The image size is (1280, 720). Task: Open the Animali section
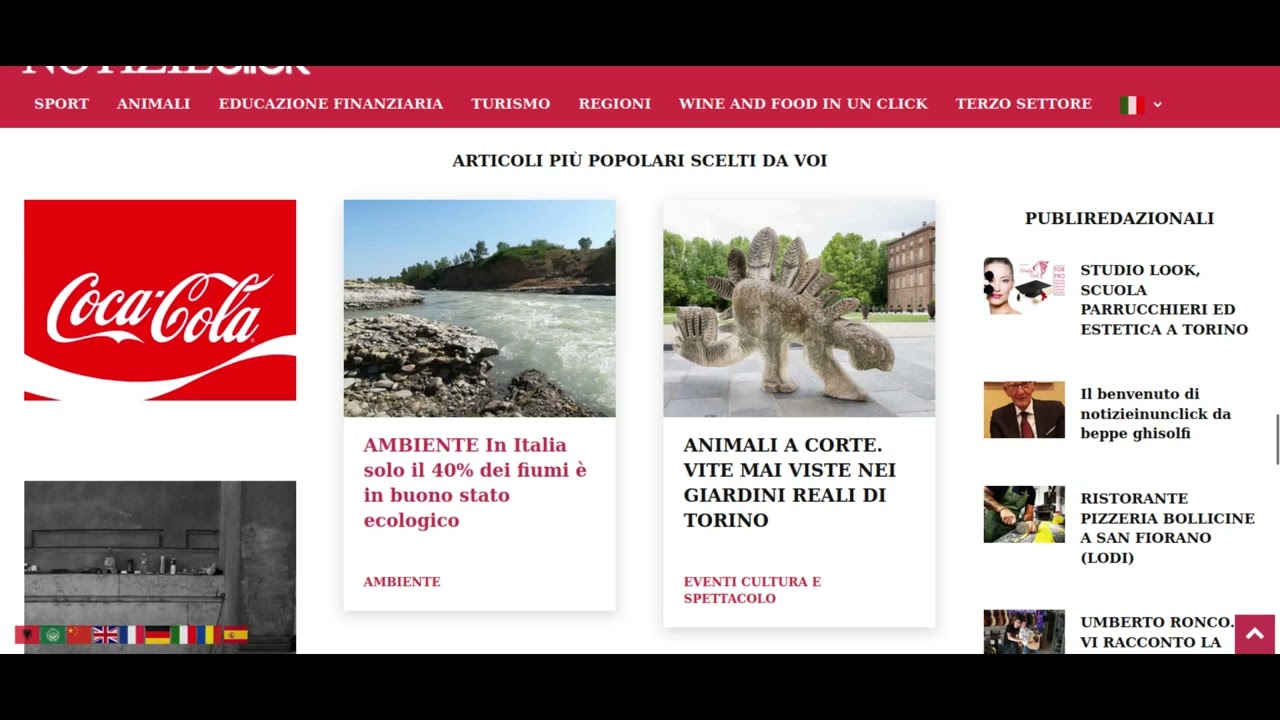coord(153,104)
